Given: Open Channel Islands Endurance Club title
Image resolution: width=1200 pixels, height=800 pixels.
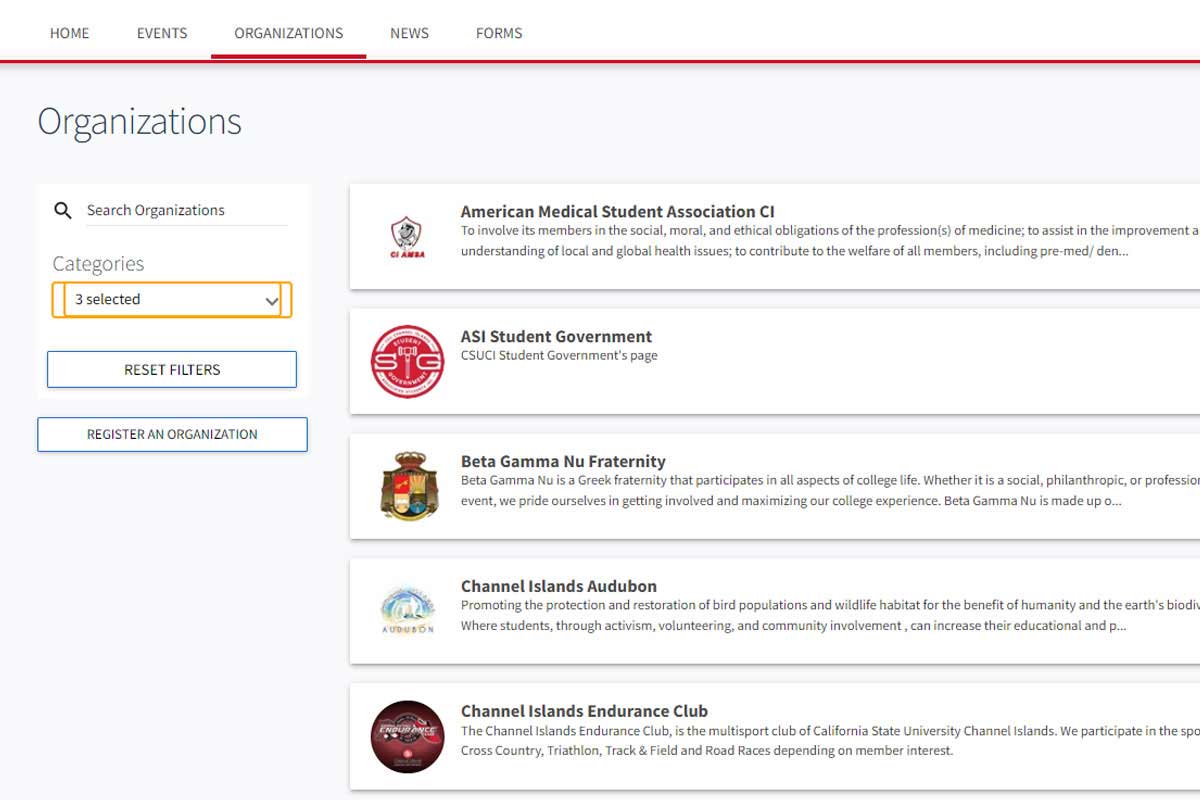Looking at the screenshot, I should pos(584,711).
